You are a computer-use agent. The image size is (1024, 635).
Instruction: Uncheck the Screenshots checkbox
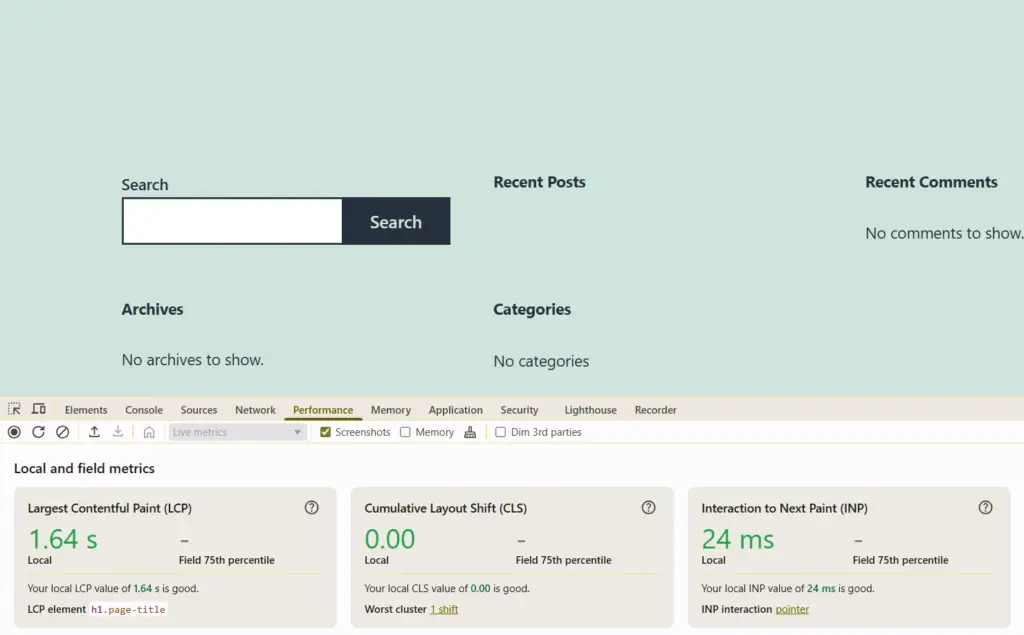coord(325,432)
